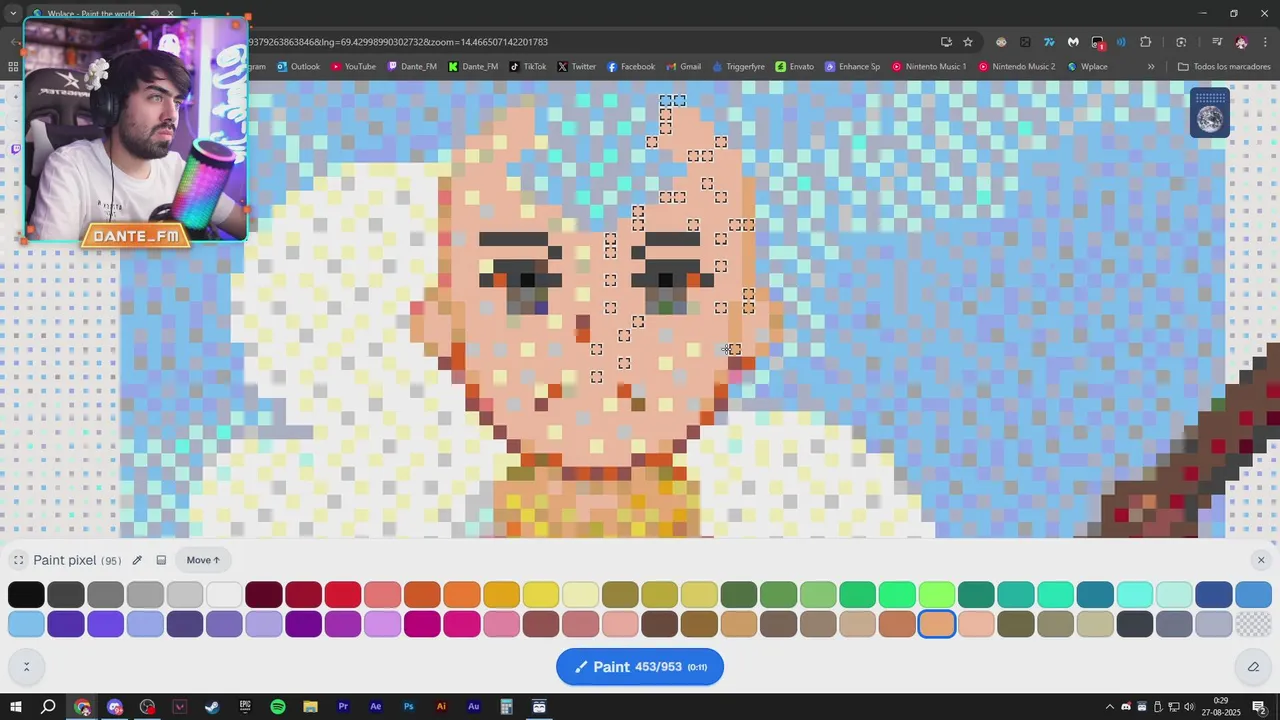Open the Envato bookmark
The width and height of the screenshot is (1280, 720).
pyautogui.click(x=795, y=67)
